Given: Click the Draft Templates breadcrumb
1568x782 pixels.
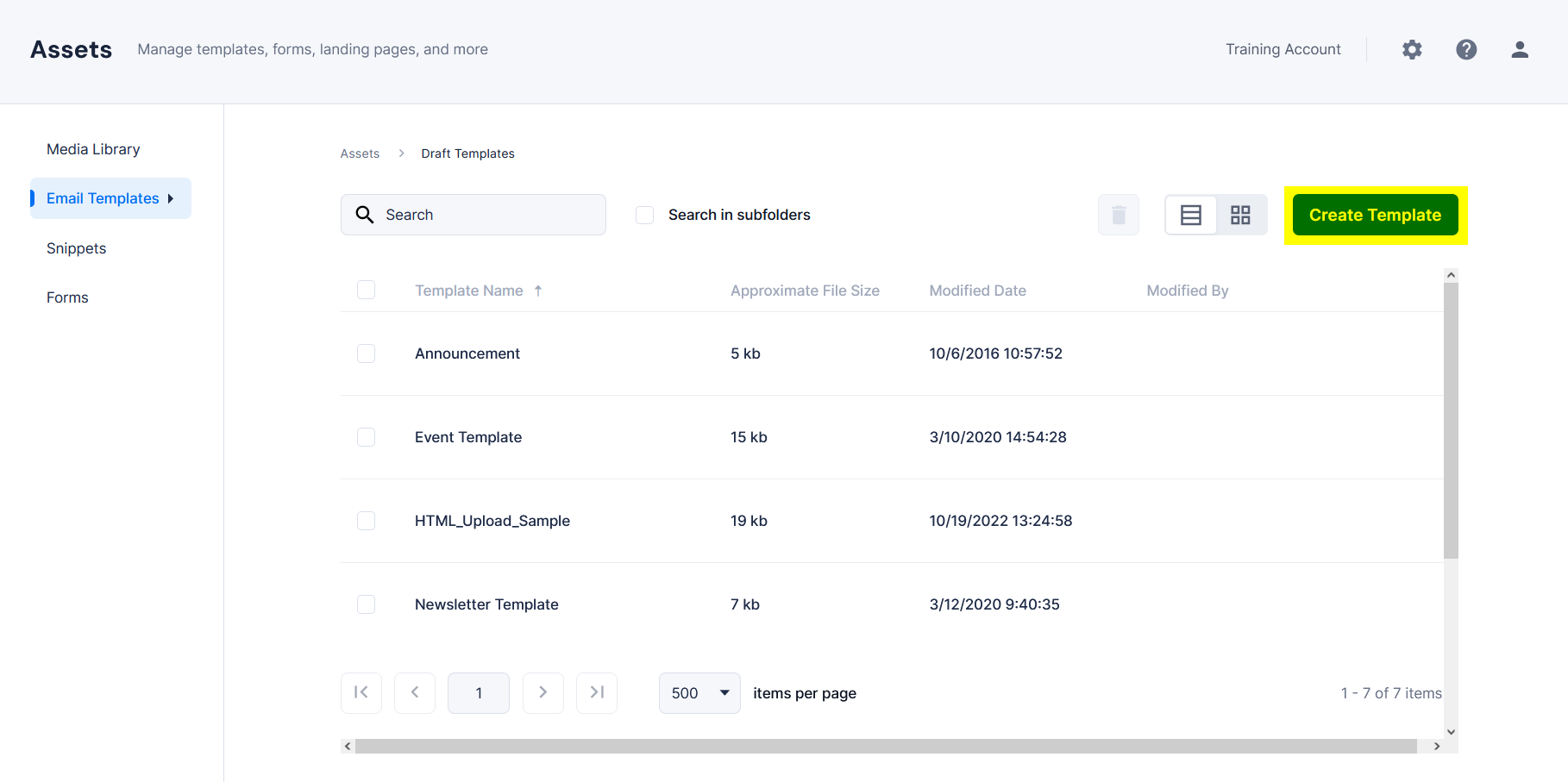Looking at the screenshot, I should (x=467, y=153).
